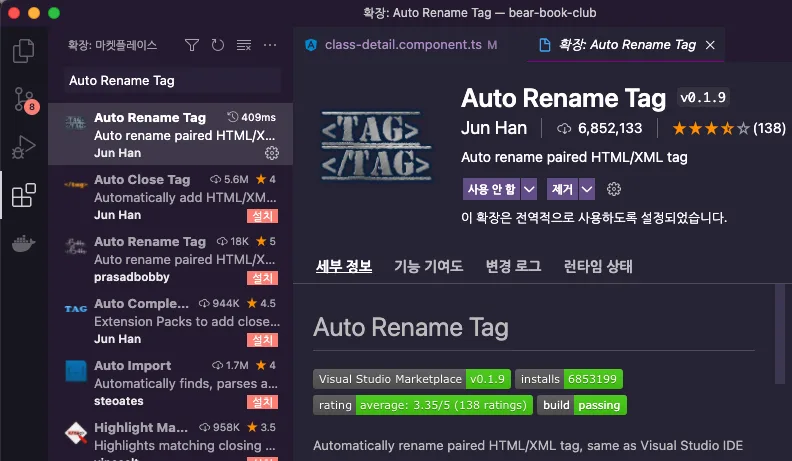Click the extension details vertical scrollbar
Viewport: 792px width, 461px height.
click(780, 333)
